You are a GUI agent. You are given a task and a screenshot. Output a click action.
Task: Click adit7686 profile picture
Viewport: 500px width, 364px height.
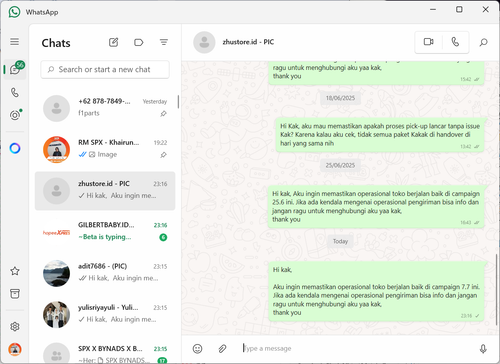point(56,273)
